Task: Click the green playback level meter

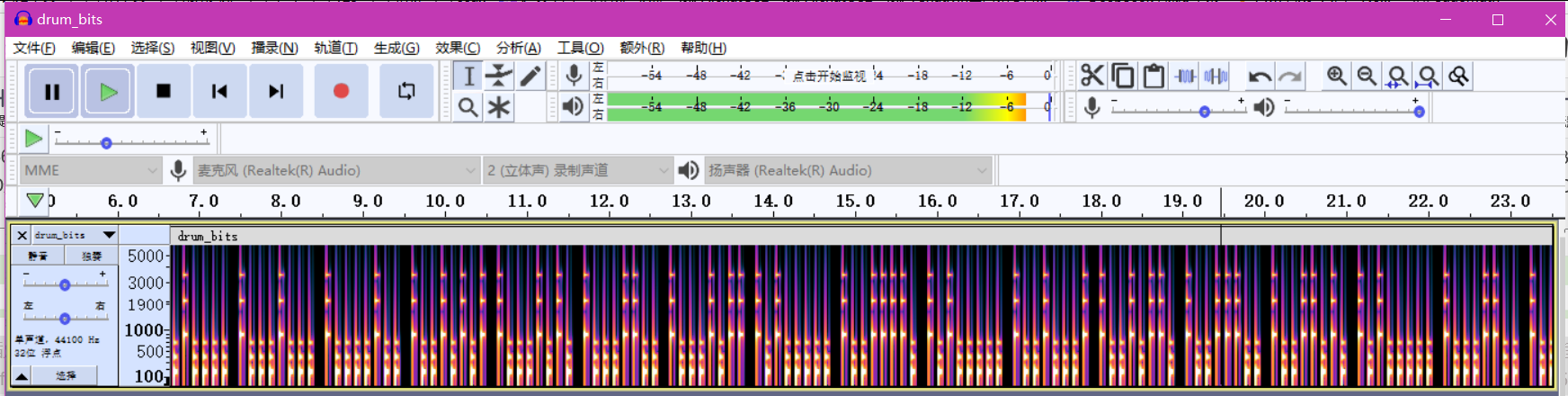Action: click(830, 107)
